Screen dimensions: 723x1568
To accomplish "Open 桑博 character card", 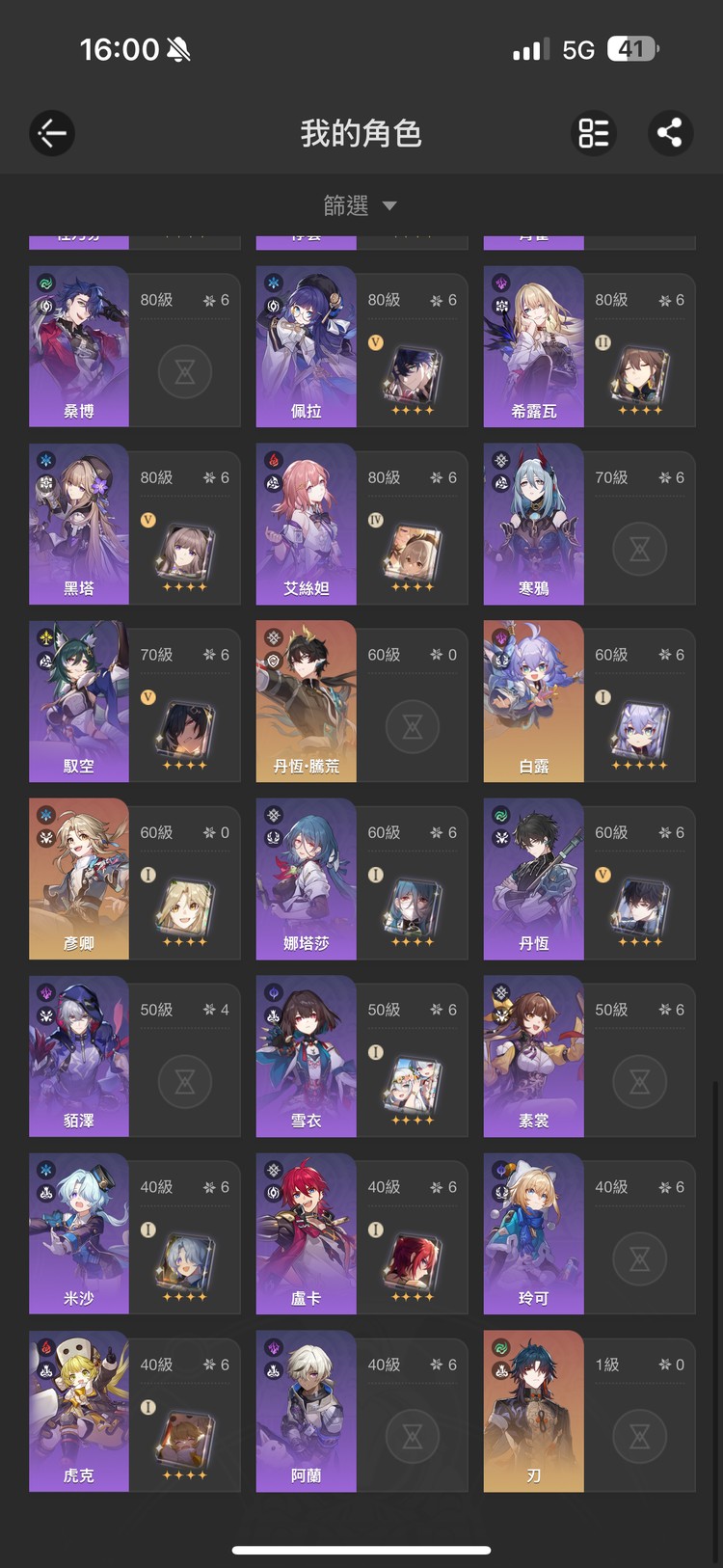I will [x=135, y=346].
